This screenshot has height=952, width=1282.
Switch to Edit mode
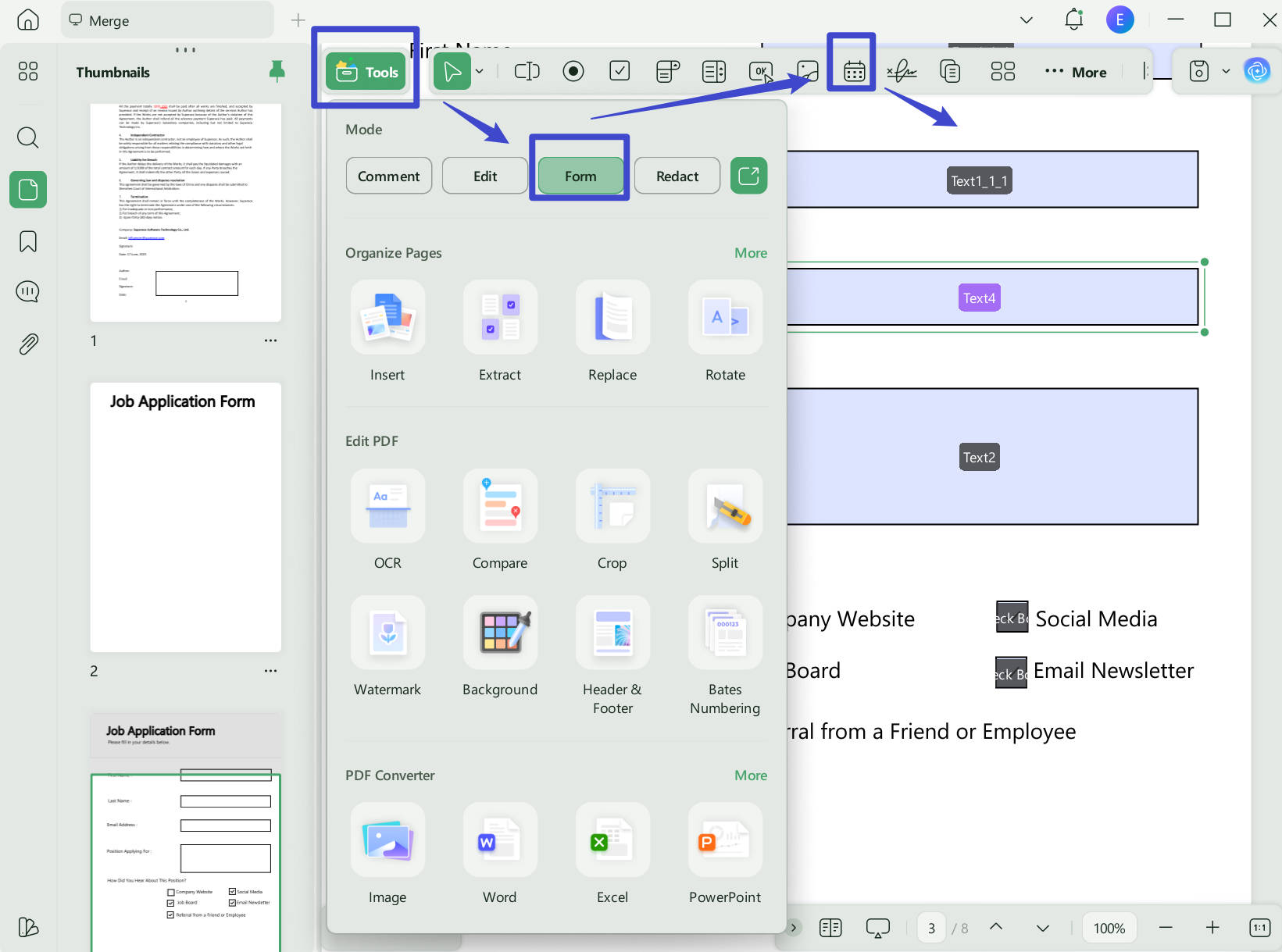coord(485,176)
